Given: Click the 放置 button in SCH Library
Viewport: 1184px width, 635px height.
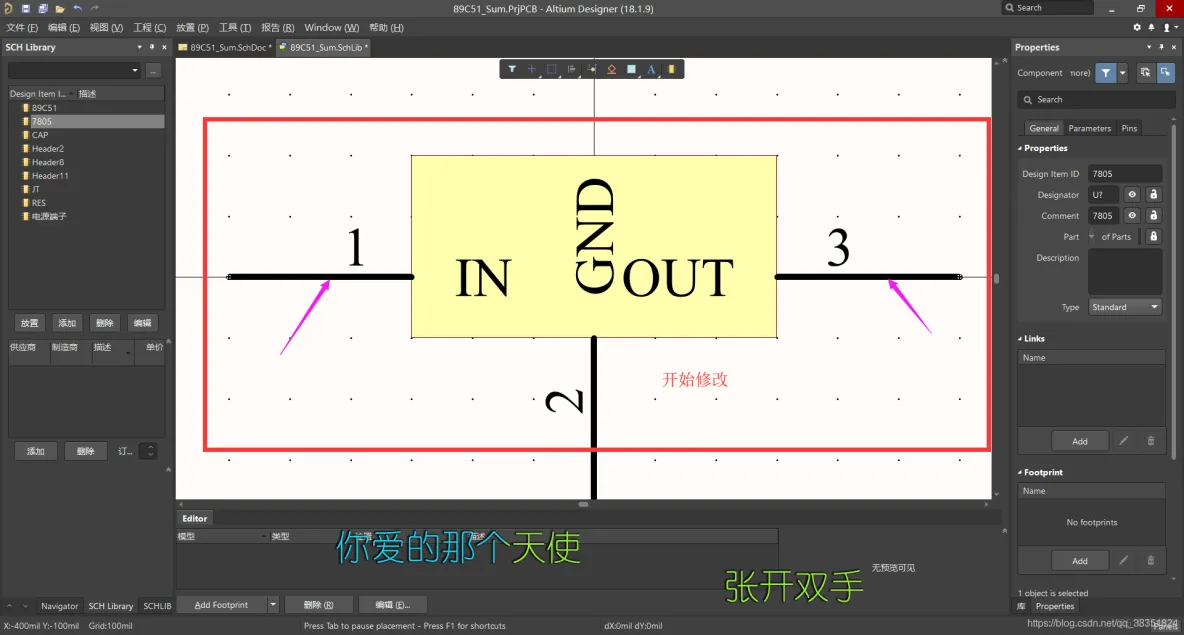Looking at the screenshot, I should 30,323.
